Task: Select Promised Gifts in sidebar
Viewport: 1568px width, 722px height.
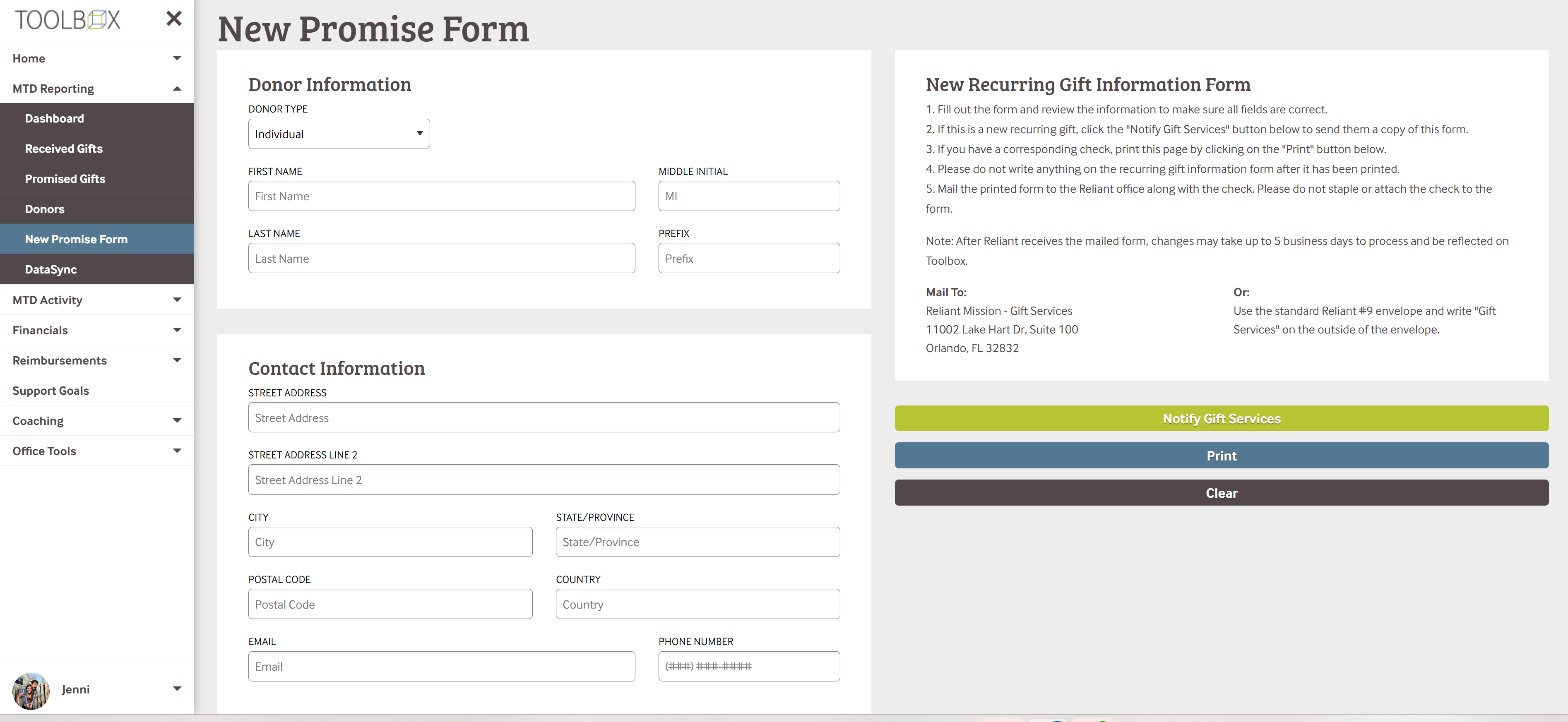Action: pyautogui.click(x=65, y=179)
